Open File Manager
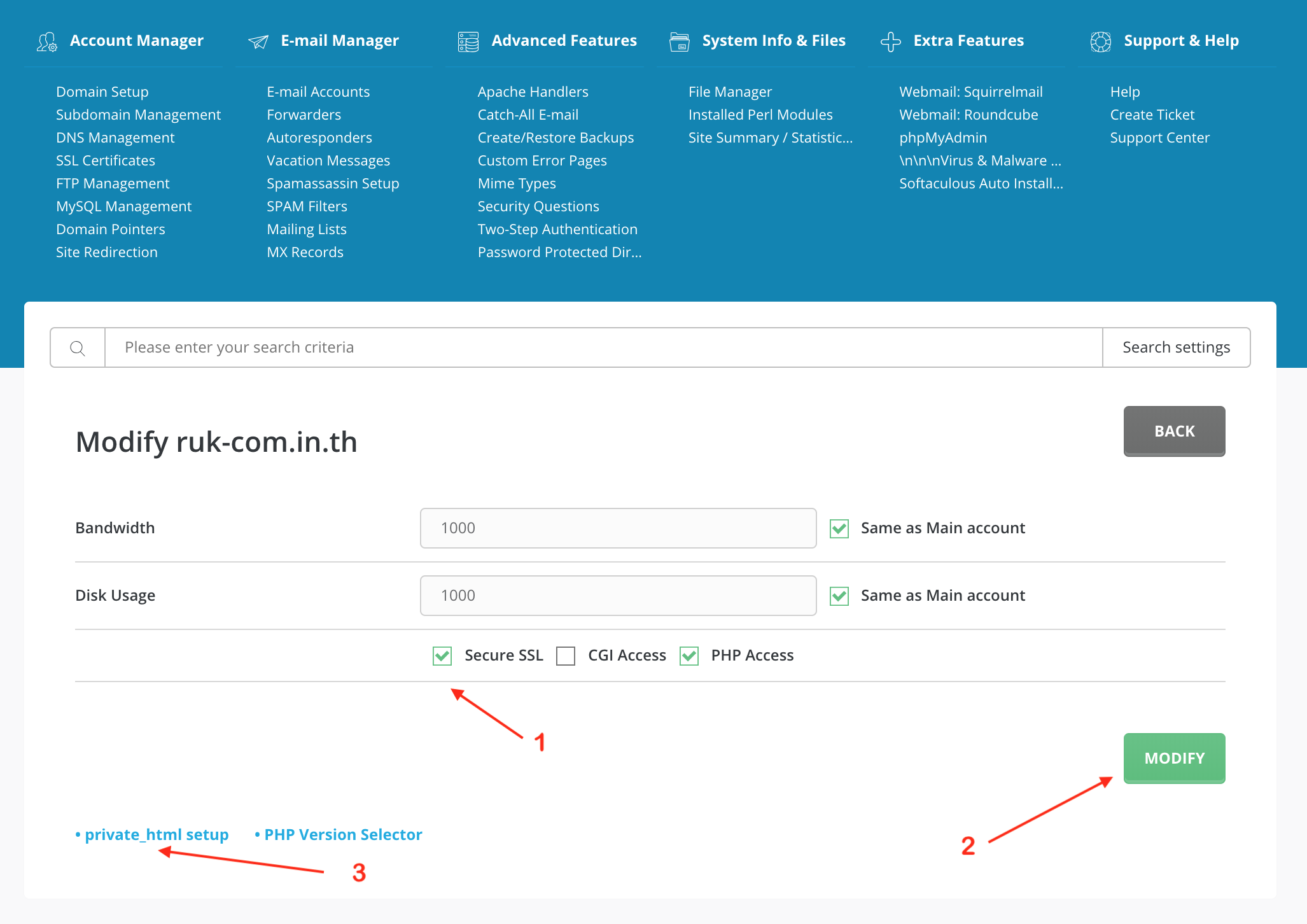The height and width of the screenshot is (924, 1307). [x=730, y=92]
